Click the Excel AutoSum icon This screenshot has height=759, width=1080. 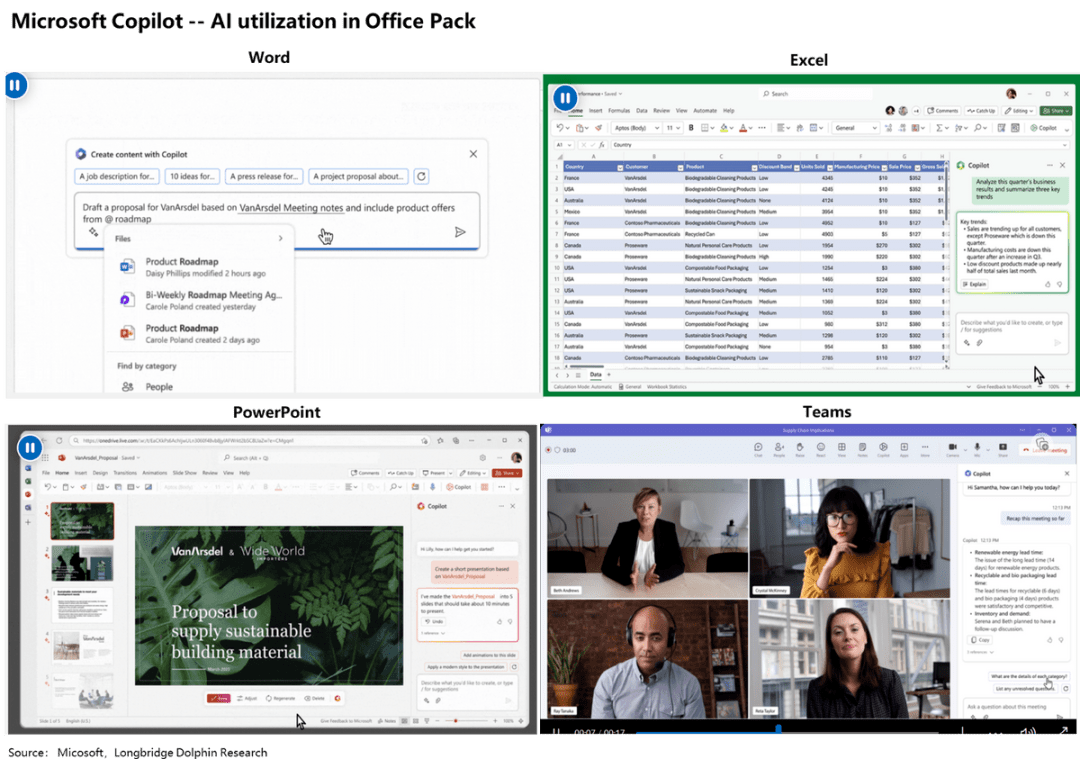(x=939, y=127)
